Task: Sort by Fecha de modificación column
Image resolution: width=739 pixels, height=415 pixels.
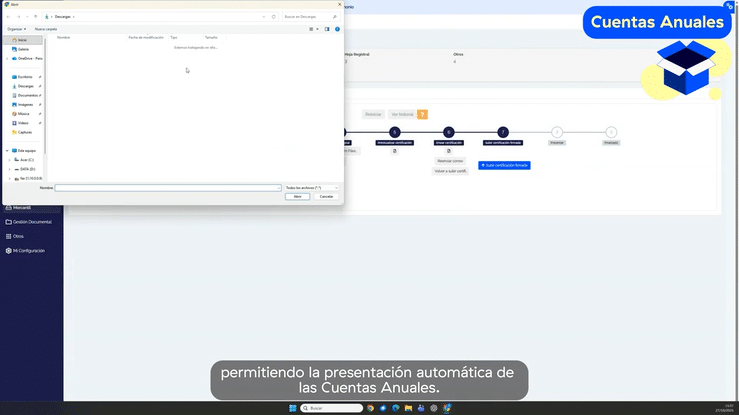Action: coord(146,37)
